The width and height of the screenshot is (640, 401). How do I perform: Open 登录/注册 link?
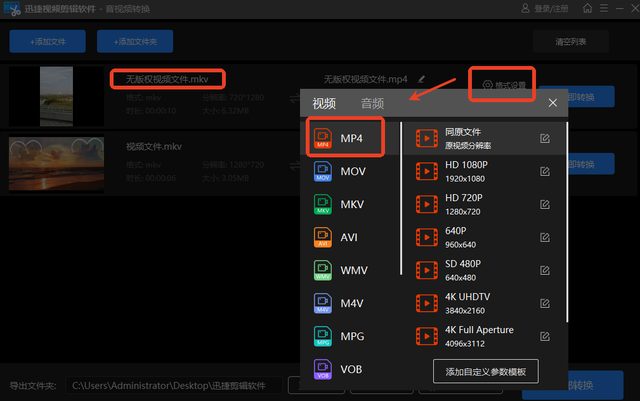tap(551, 9)
